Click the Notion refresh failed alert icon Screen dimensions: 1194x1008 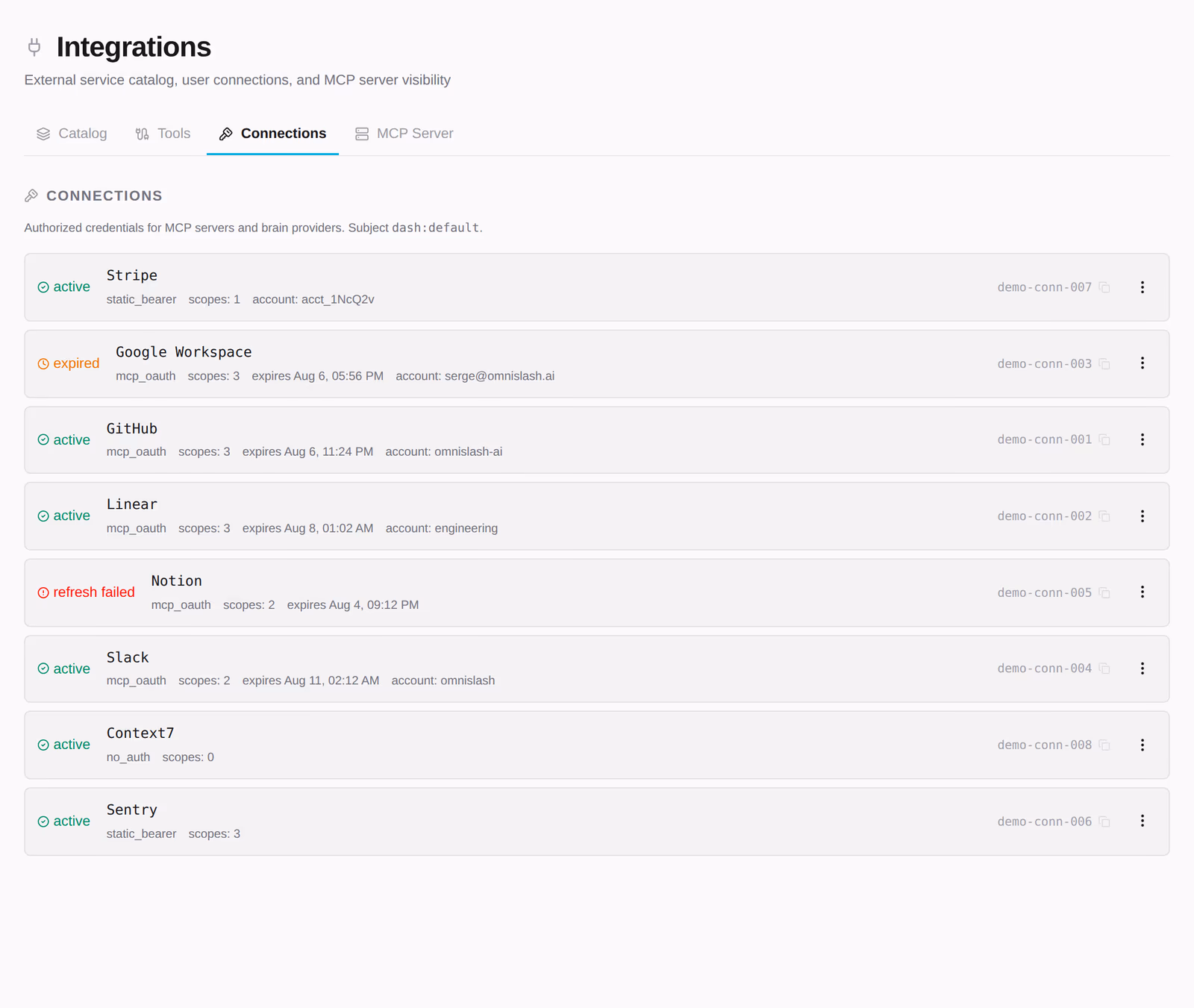point(43,592)
